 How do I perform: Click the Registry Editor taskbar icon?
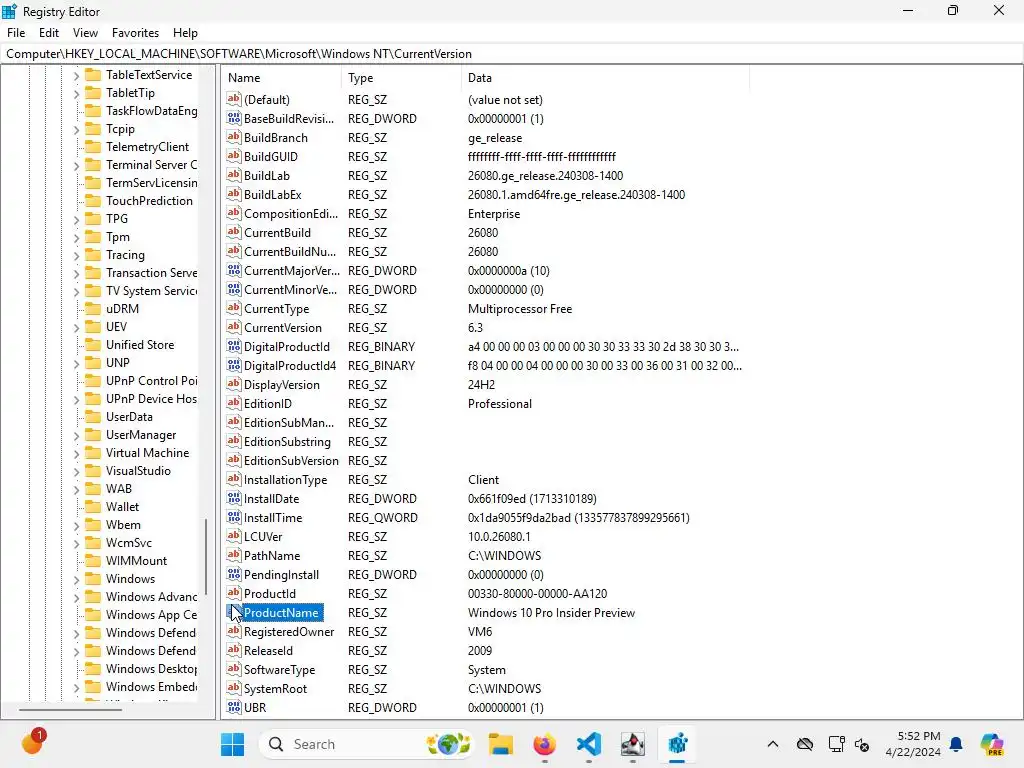[677, 744]
